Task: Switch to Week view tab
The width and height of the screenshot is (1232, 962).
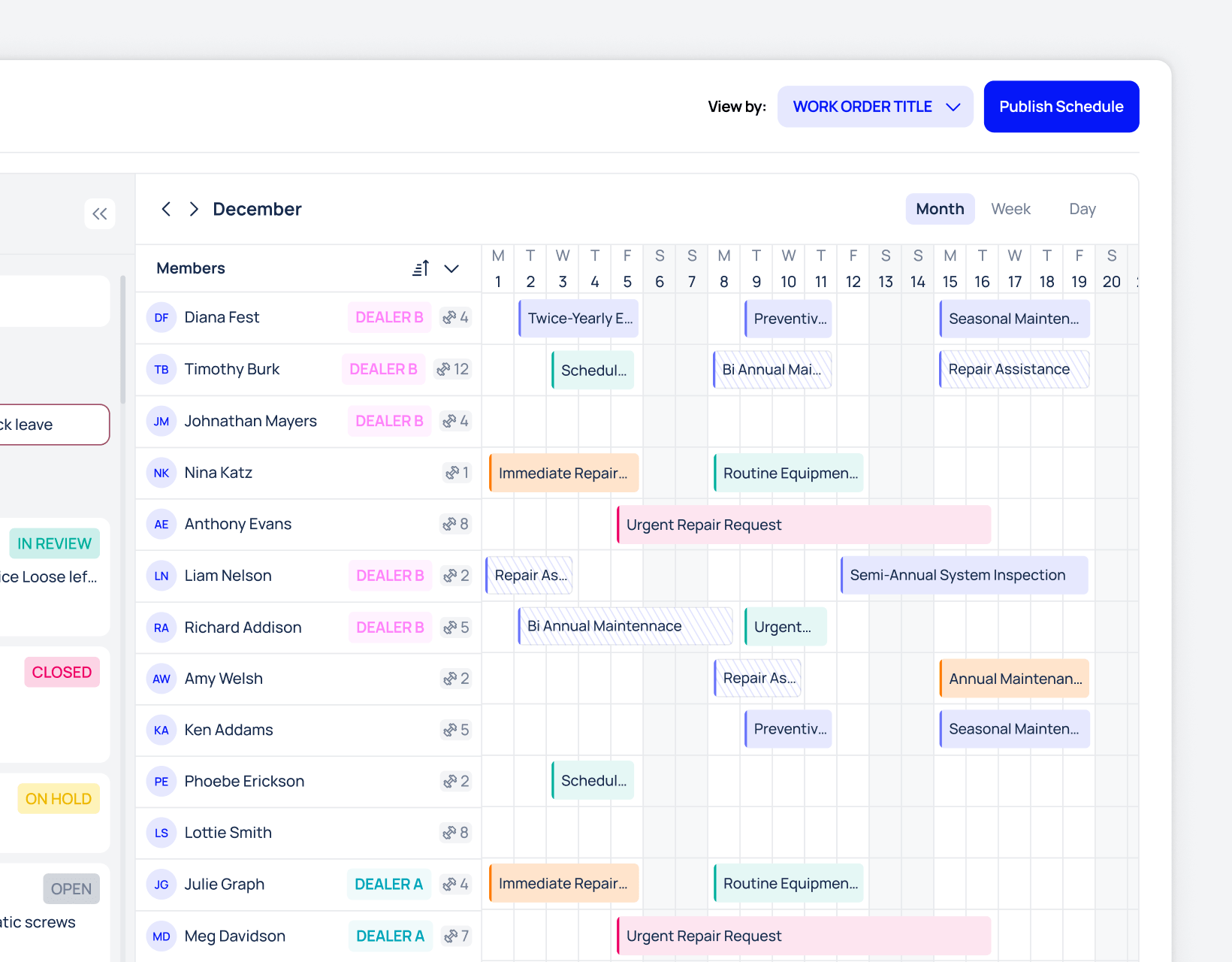Action: click(x=1010, y=209)
